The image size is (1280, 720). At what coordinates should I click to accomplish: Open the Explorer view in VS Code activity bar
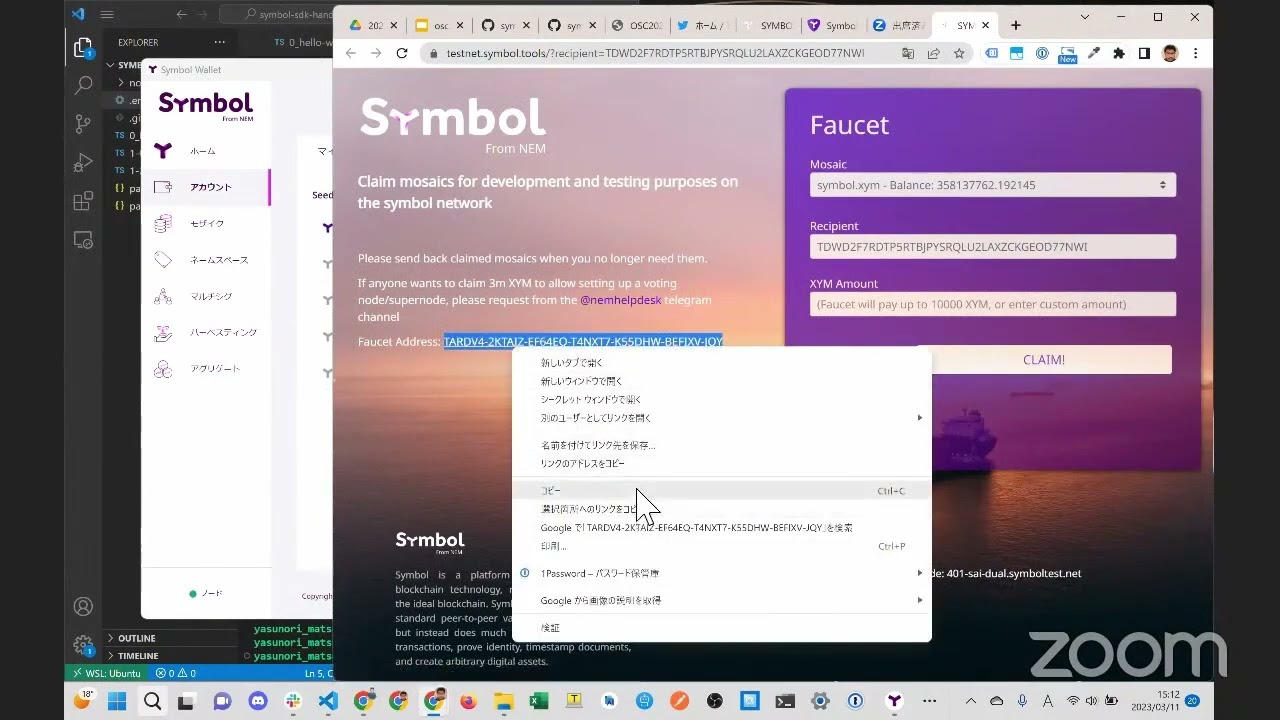[x=84, y=47]
